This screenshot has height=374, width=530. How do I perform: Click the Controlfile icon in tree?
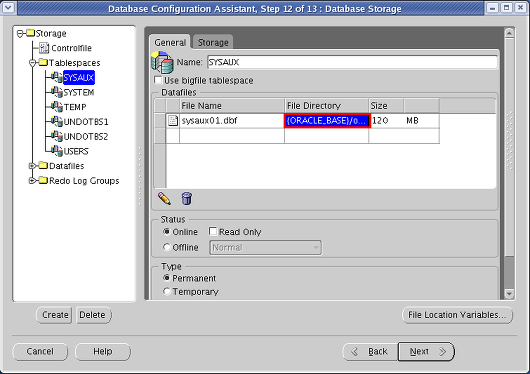[44, 48]
